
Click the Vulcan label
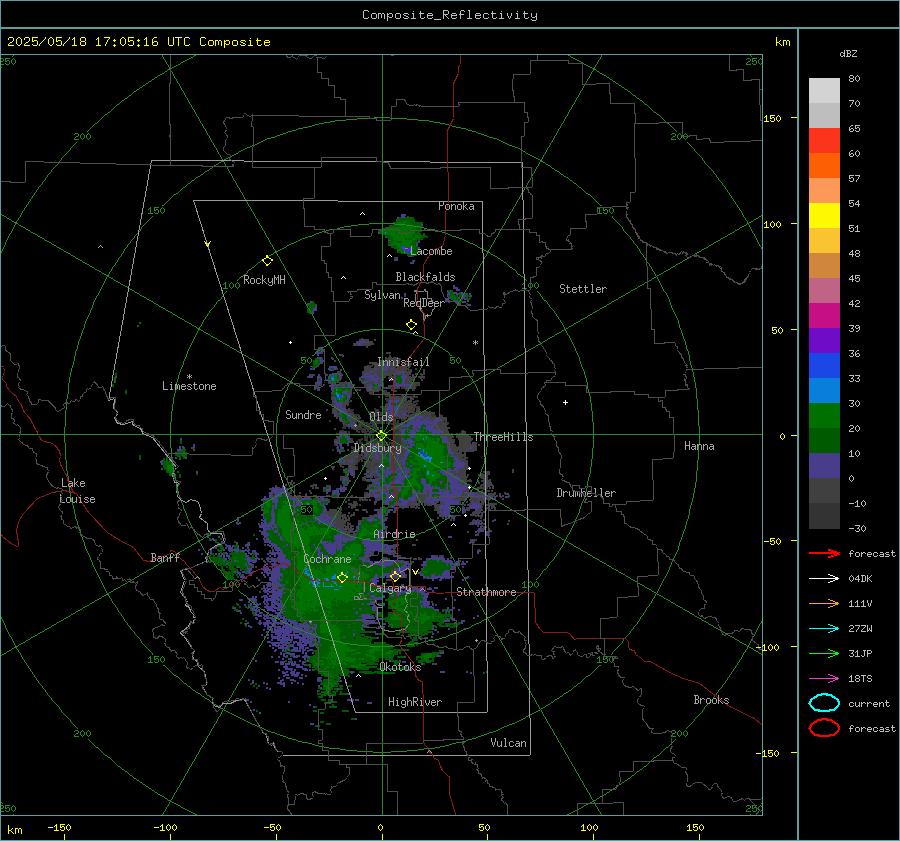pyautogui.click(x=508, y=743)
